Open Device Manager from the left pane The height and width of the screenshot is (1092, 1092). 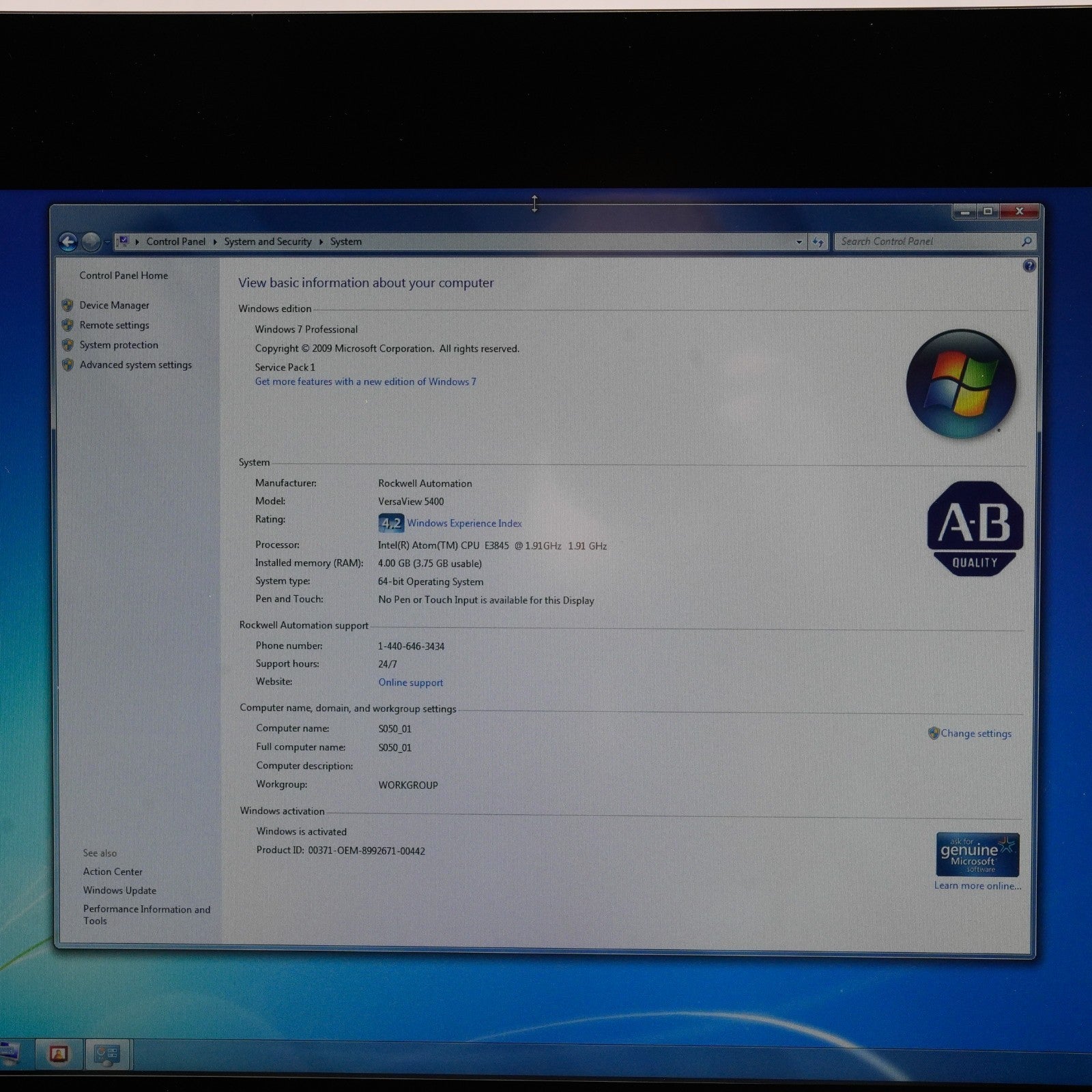[114, 305]
